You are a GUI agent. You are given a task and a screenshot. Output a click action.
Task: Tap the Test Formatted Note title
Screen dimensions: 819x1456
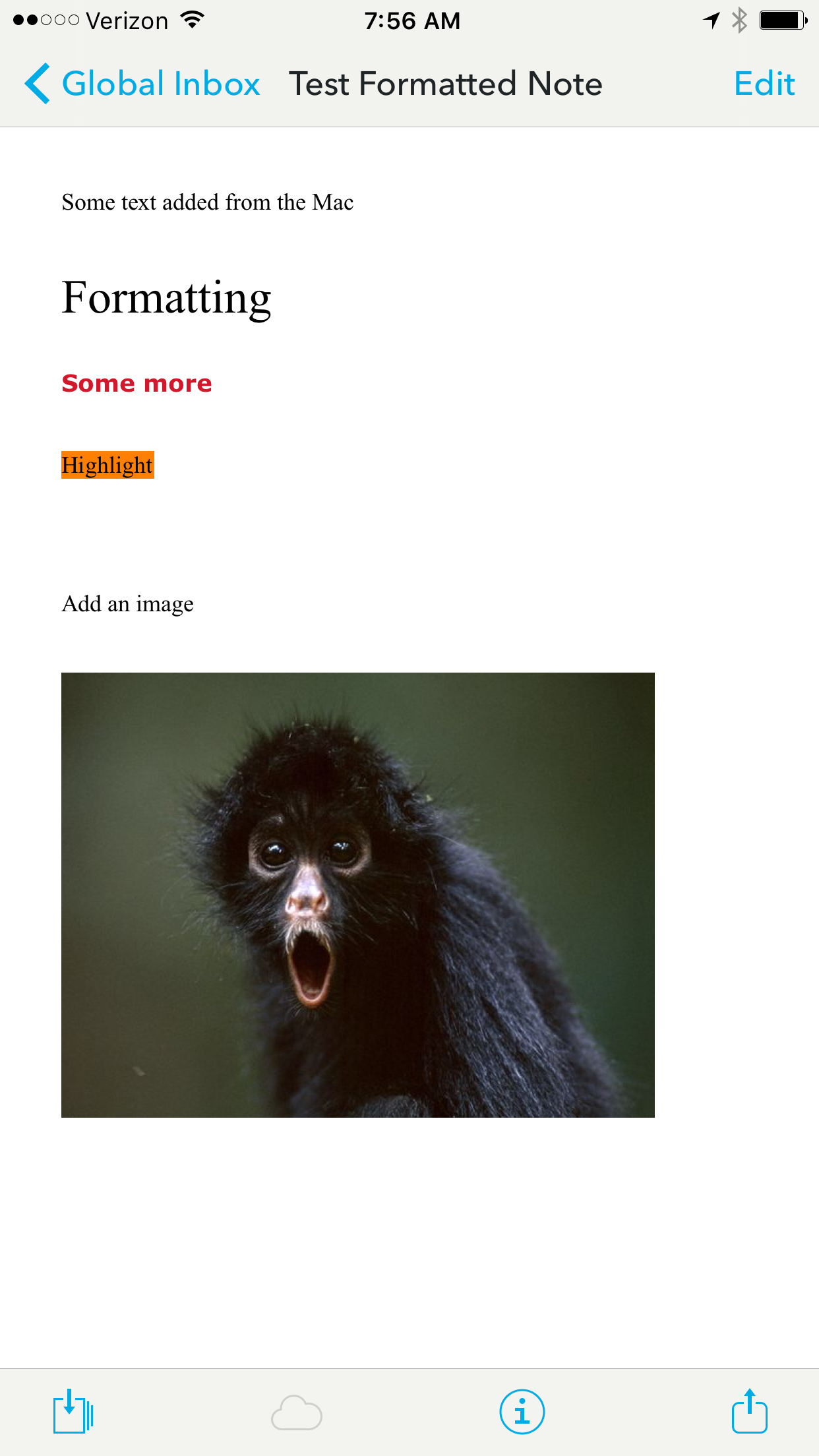446,84
